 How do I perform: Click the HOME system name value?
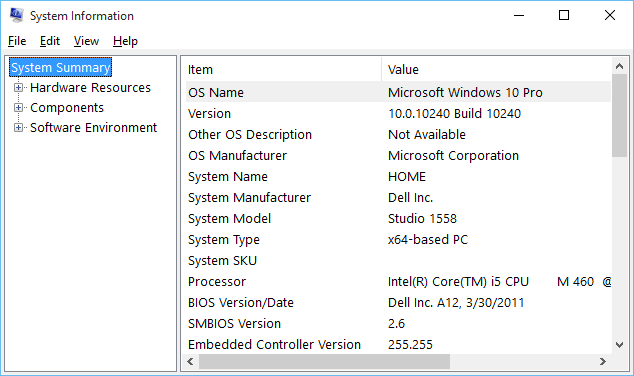[x=407, y=177]
